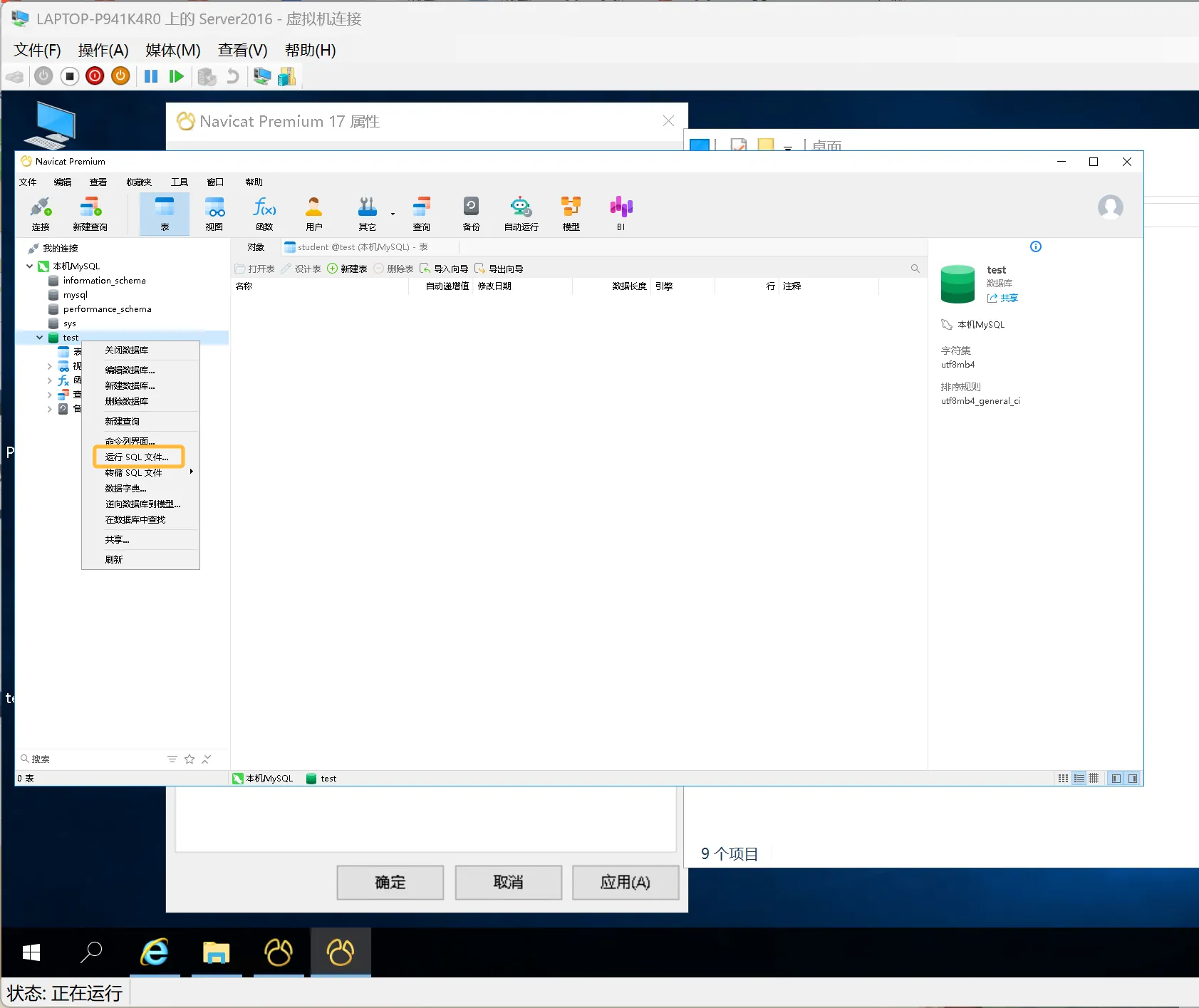This screenshot has width=1199, height=1008.
Task: Click 取消 in the properties dialog
Action: 509,883
